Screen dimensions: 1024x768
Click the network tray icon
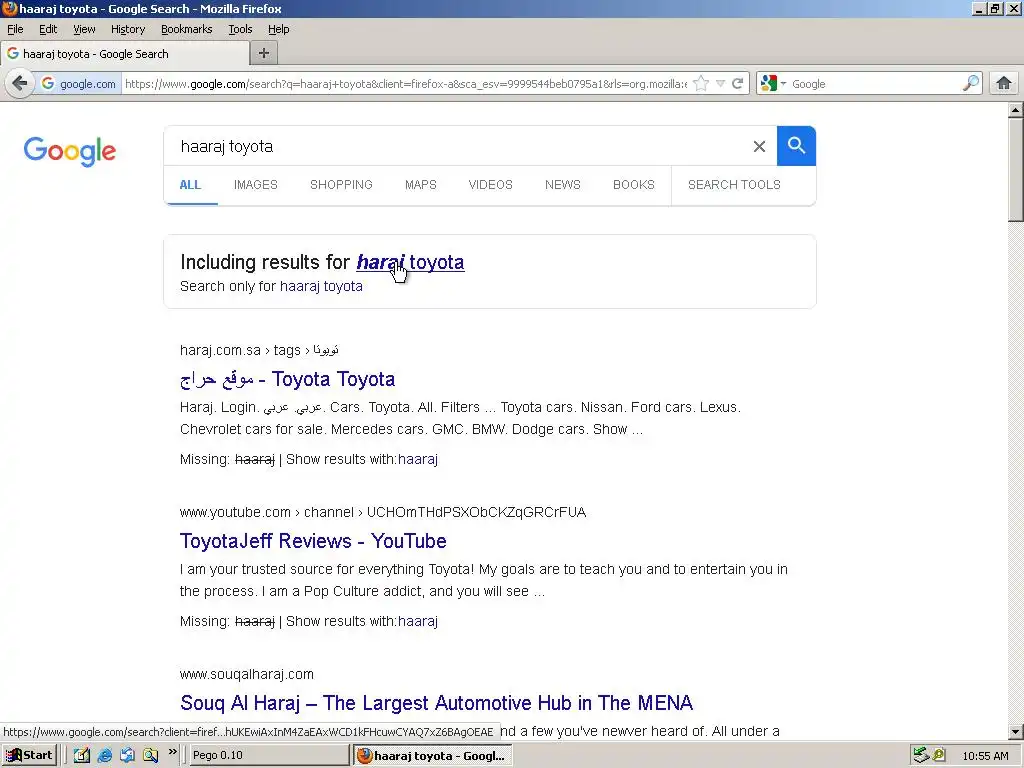click(x=921, y=756)
